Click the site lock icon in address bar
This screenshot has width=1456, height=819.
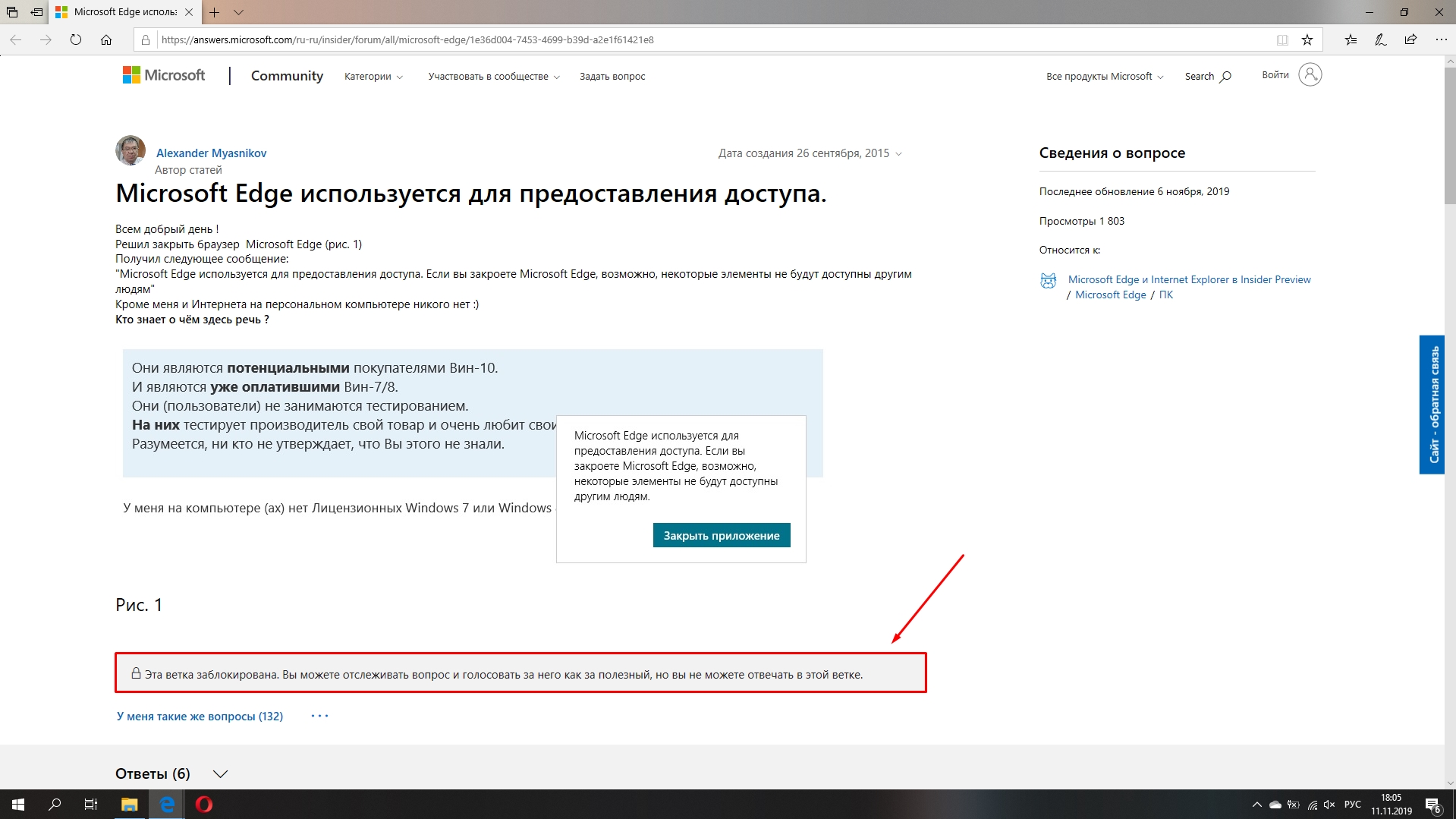[146, 39]
